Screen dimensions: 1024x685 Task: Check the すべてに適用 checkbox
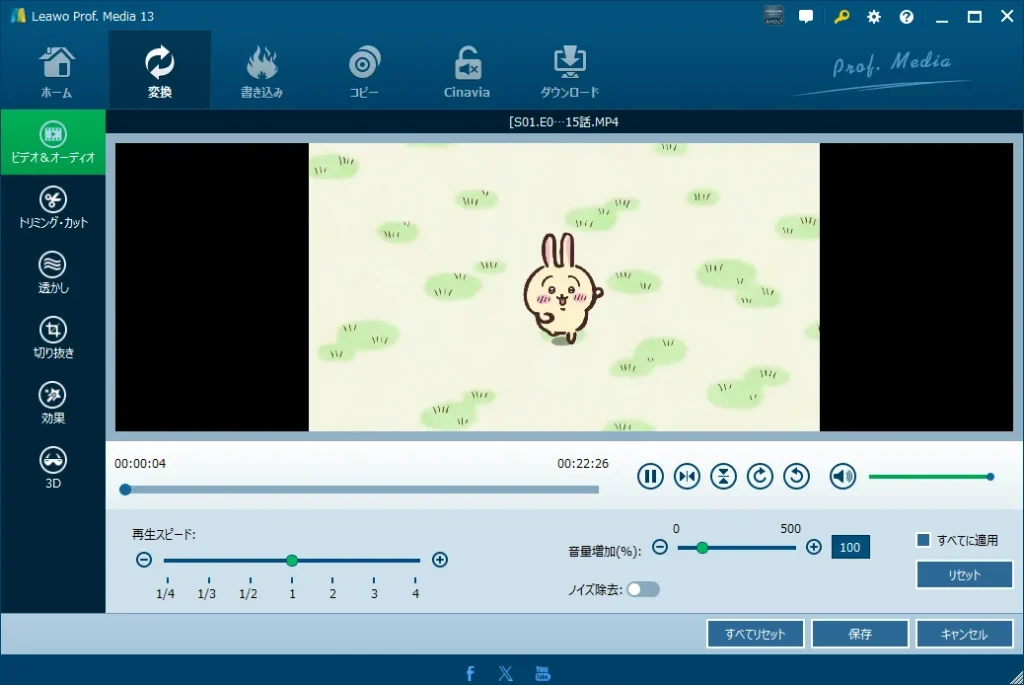tap(922, 539)
